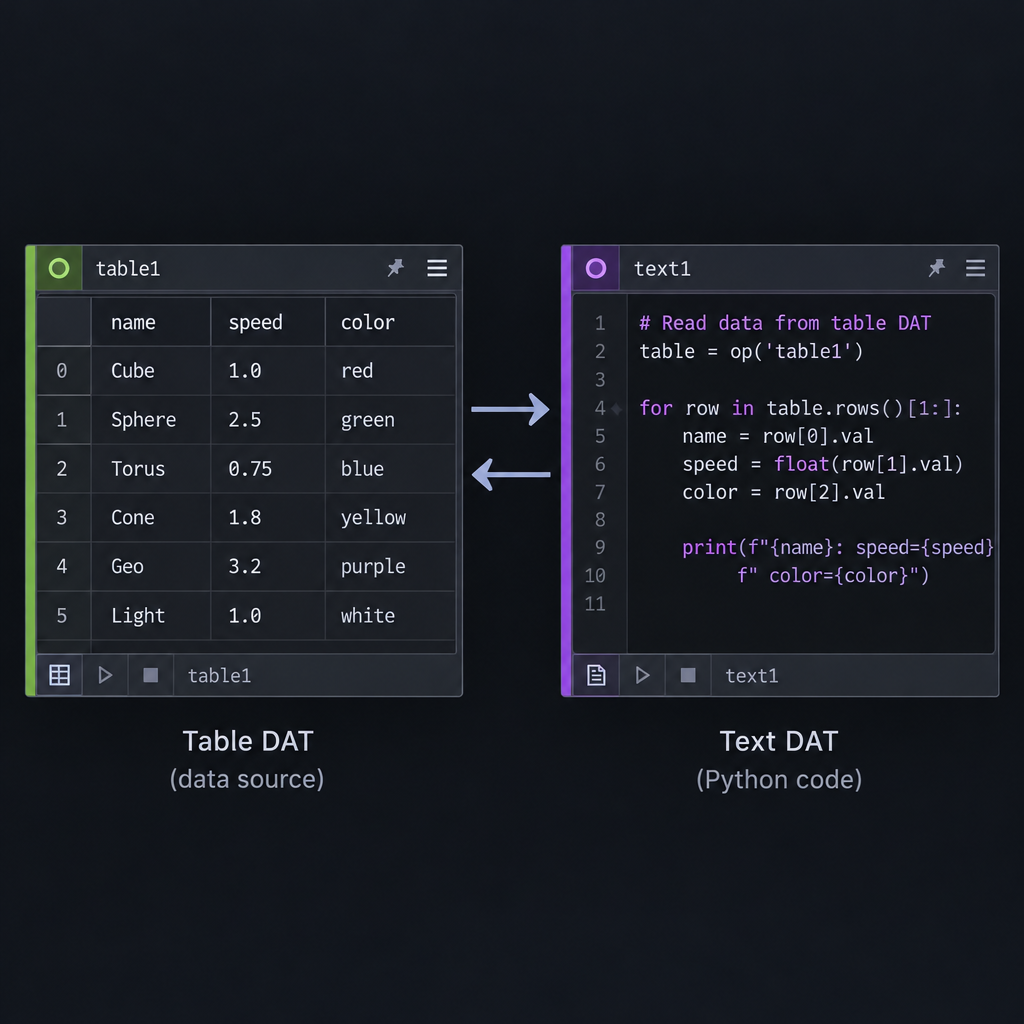Click the speed cell '0.75'
The height and width of the screenshot is (1024, 1024).
[x=268, y=469]
